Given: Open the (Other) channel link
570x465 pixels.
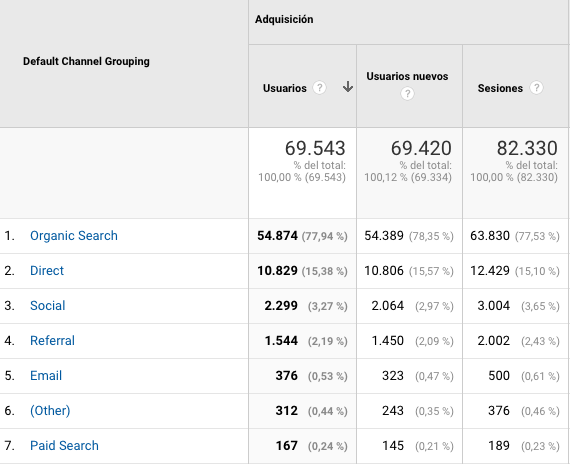Looking at the screenshot, I should [x=50, y=410].
